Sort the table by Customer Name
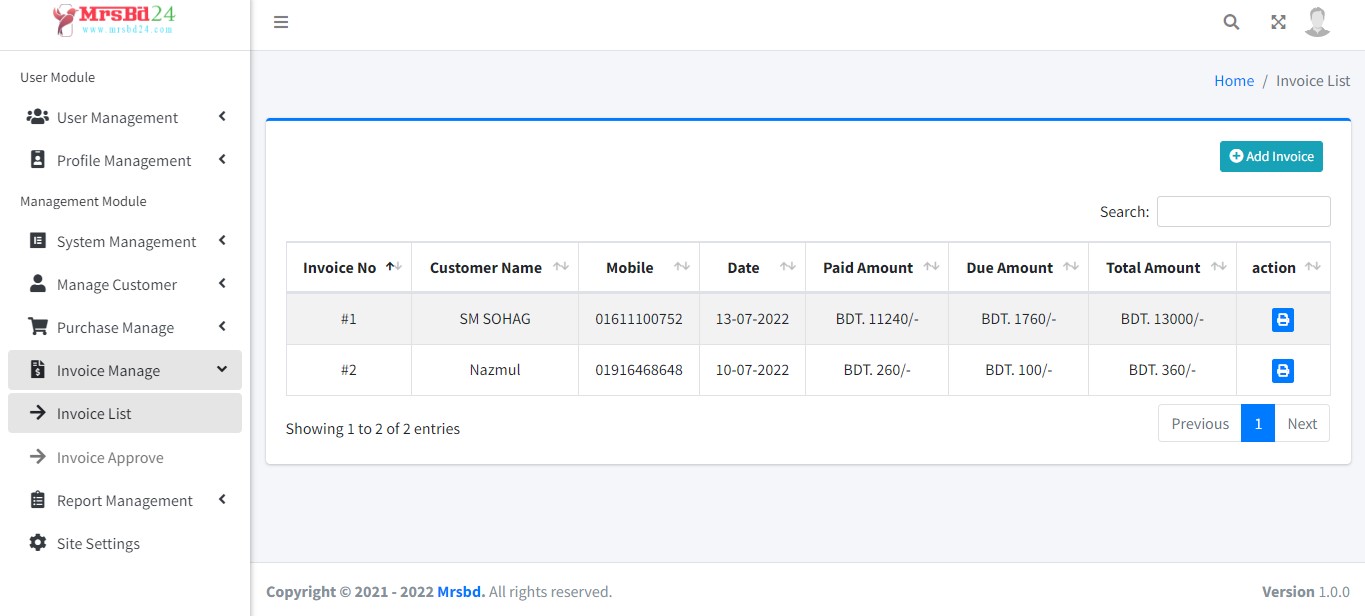 pos(485,267)
